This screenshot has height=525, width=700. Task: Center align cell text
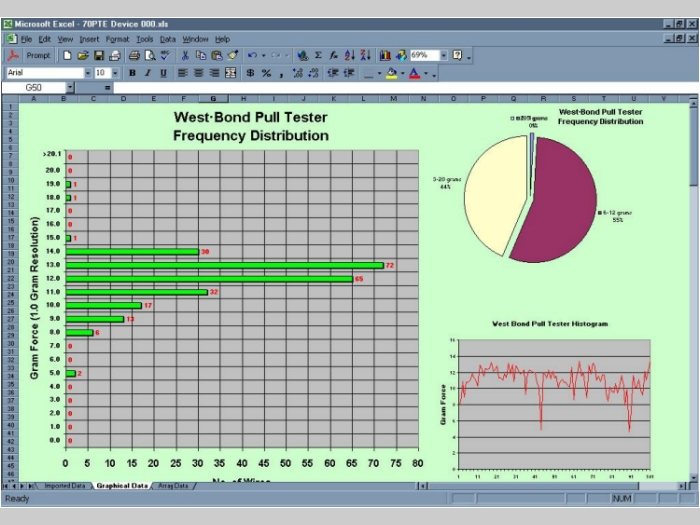(198, 73)
